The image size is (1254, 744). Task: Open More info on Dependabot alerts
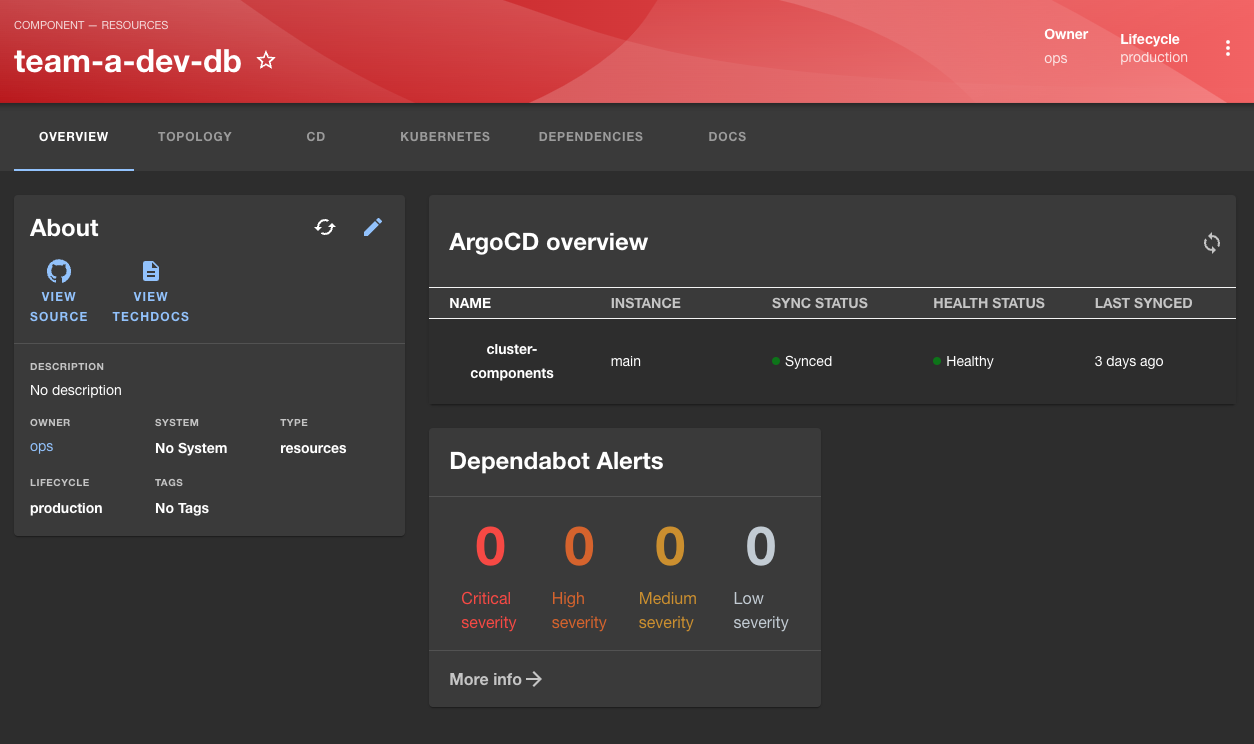click(496, 679)
